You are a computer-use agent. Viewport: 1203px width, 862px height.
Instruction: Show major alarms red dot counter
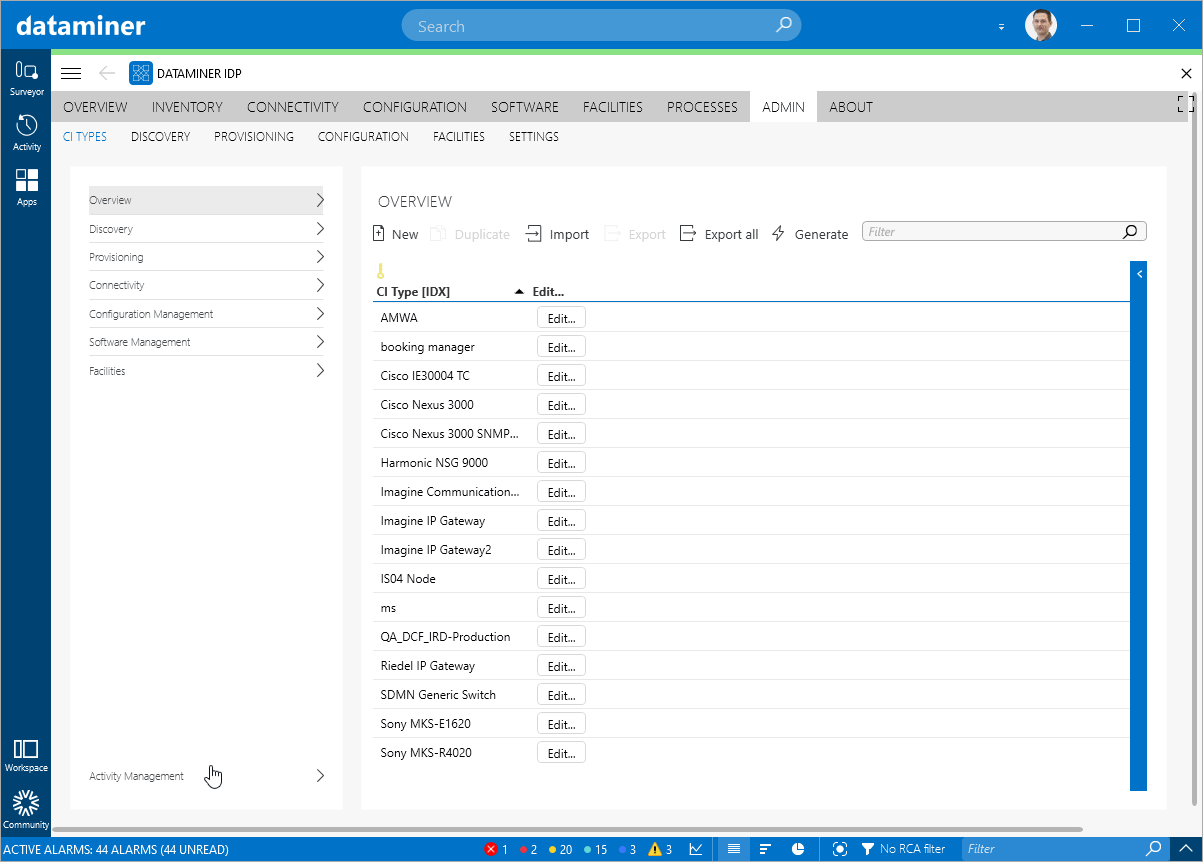click(x=528, y=849)
